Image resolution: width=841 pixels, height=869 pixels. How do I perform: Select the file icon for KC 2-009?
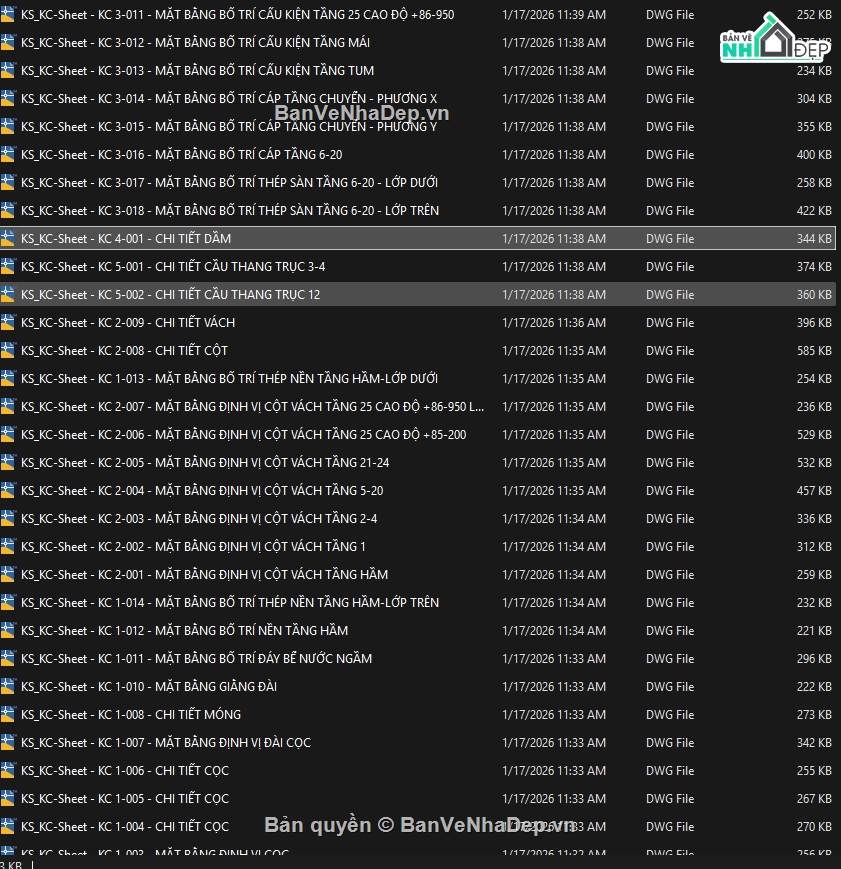tap(8, 323)
